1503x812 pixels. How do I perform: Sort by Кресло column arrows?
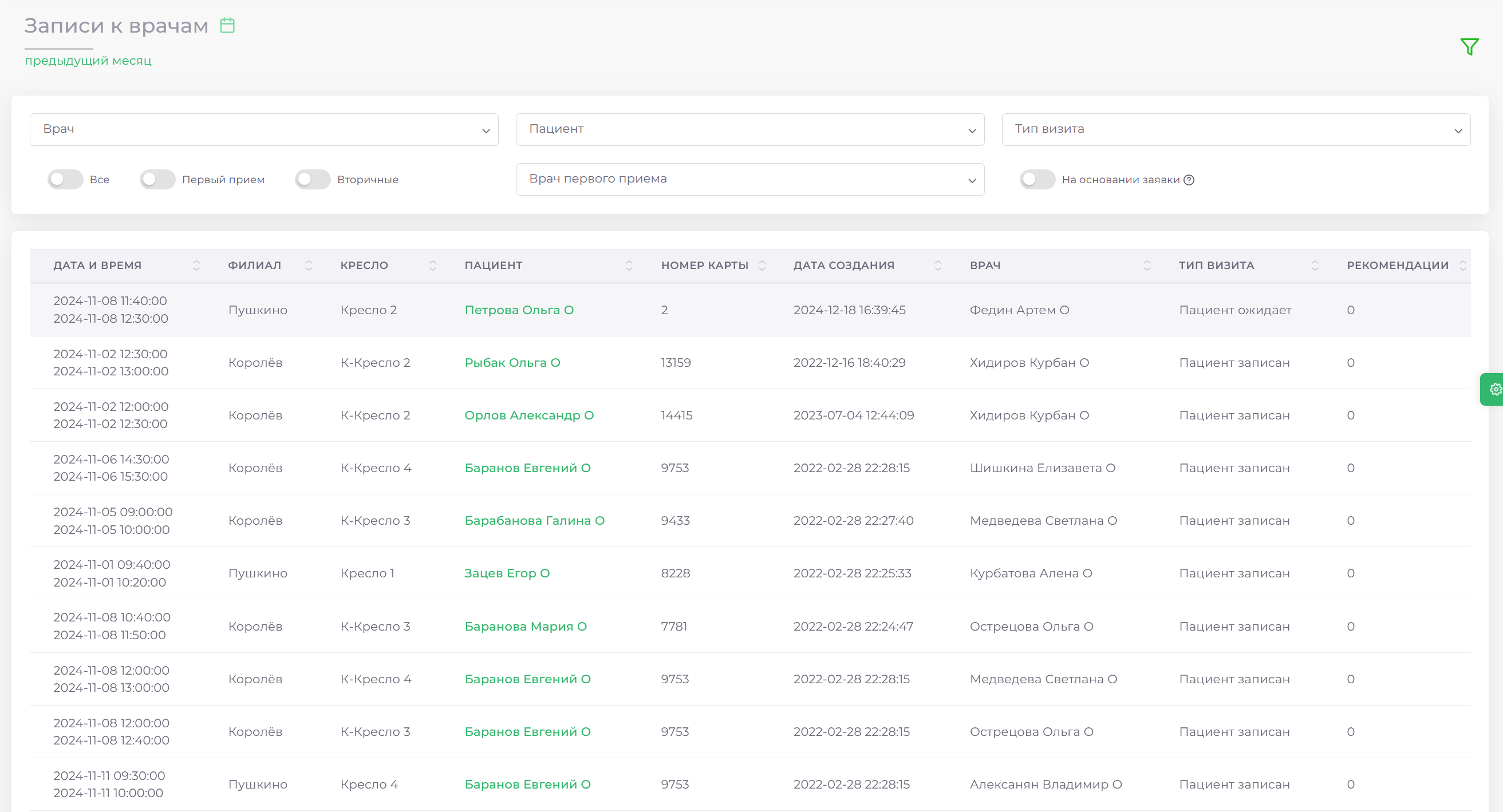[x=433, y=266]
